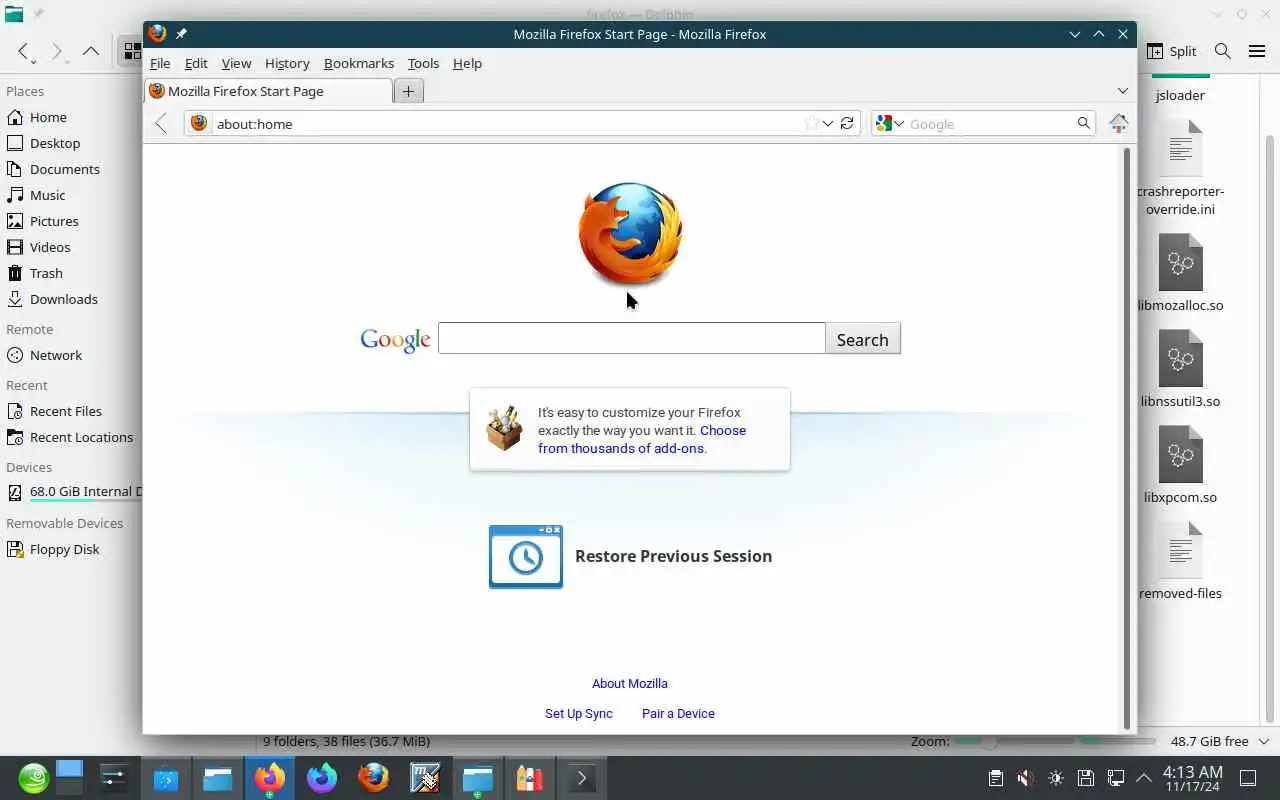1280x800 pixels.
Task: Click the Pair a Device link
Action: [x=678, y=713]
